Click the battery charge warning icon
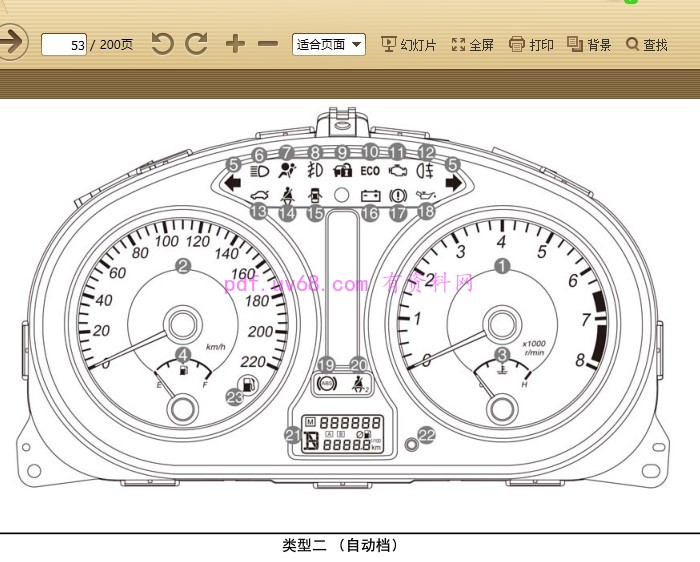The width and height of the screenshot is (700, 562). [x=370, y=195]
